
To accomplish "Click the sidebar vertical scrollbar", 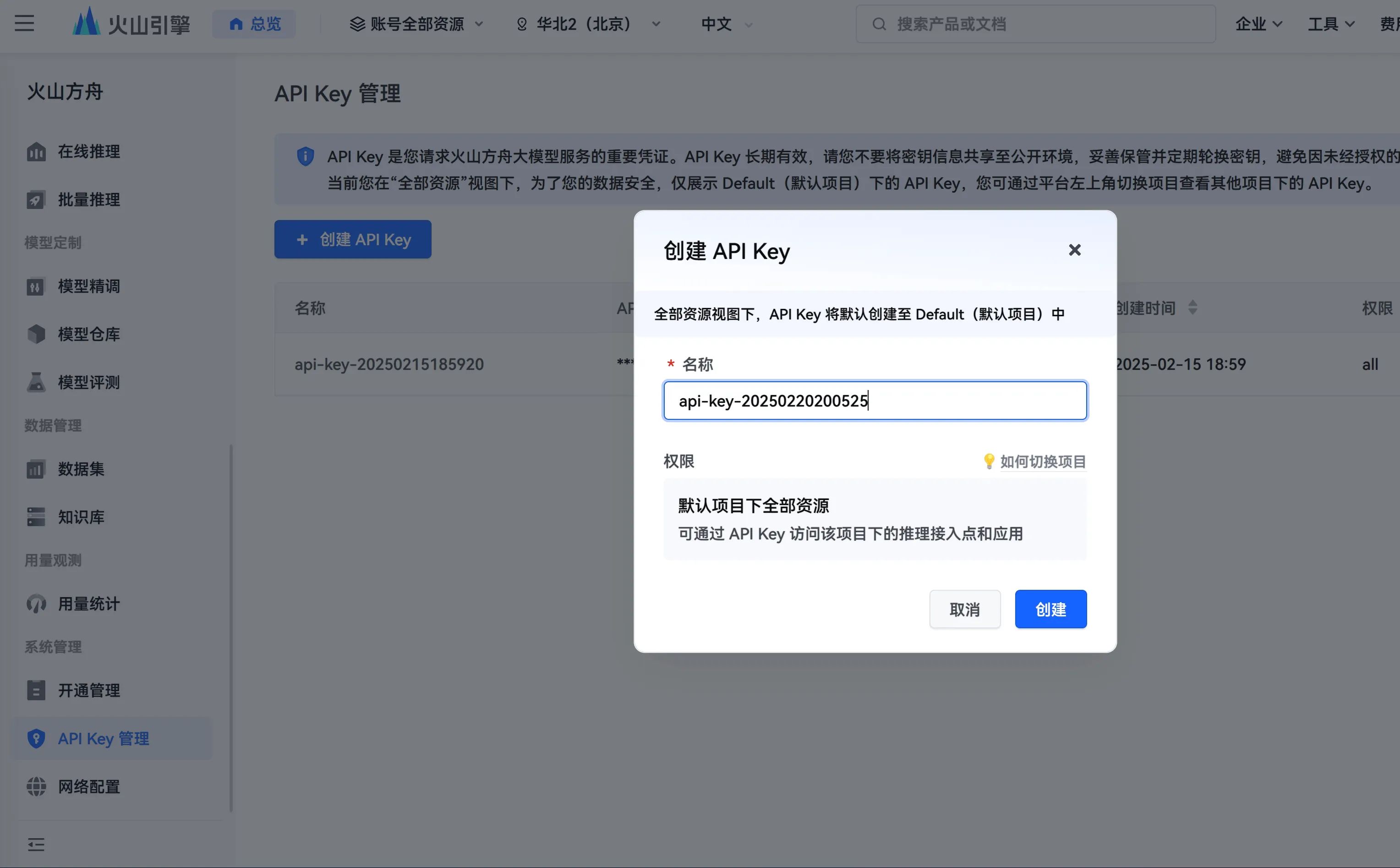I will [x=231, y=628].
